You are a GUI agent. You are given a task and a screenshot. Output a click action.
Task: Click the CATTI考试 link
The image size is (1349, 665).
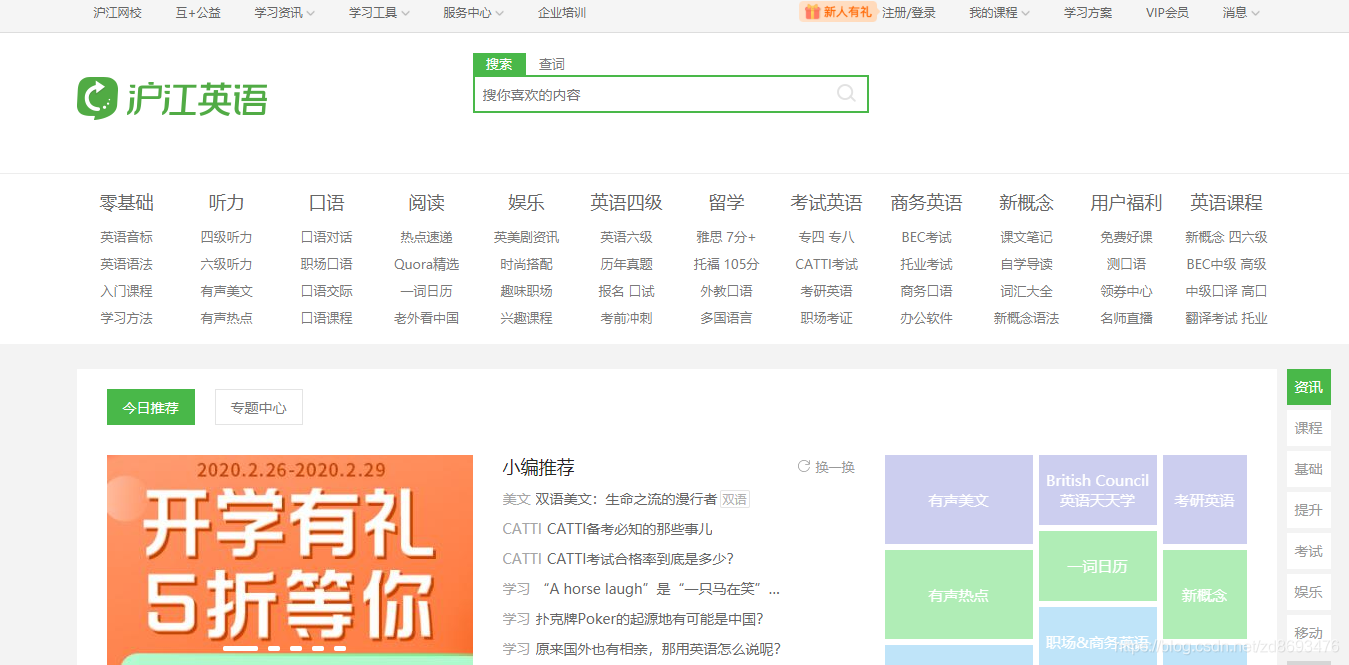tap(827, 265)
